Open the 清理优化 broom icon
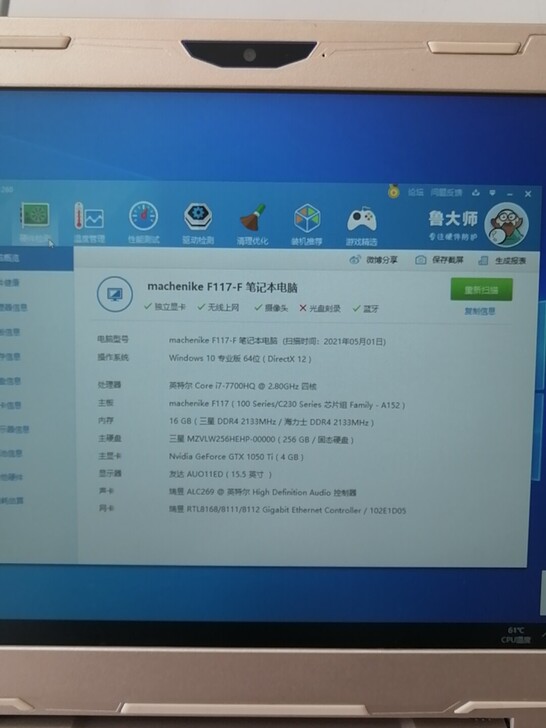The height and width of the screenshot is (728, 546). point(253,217)
